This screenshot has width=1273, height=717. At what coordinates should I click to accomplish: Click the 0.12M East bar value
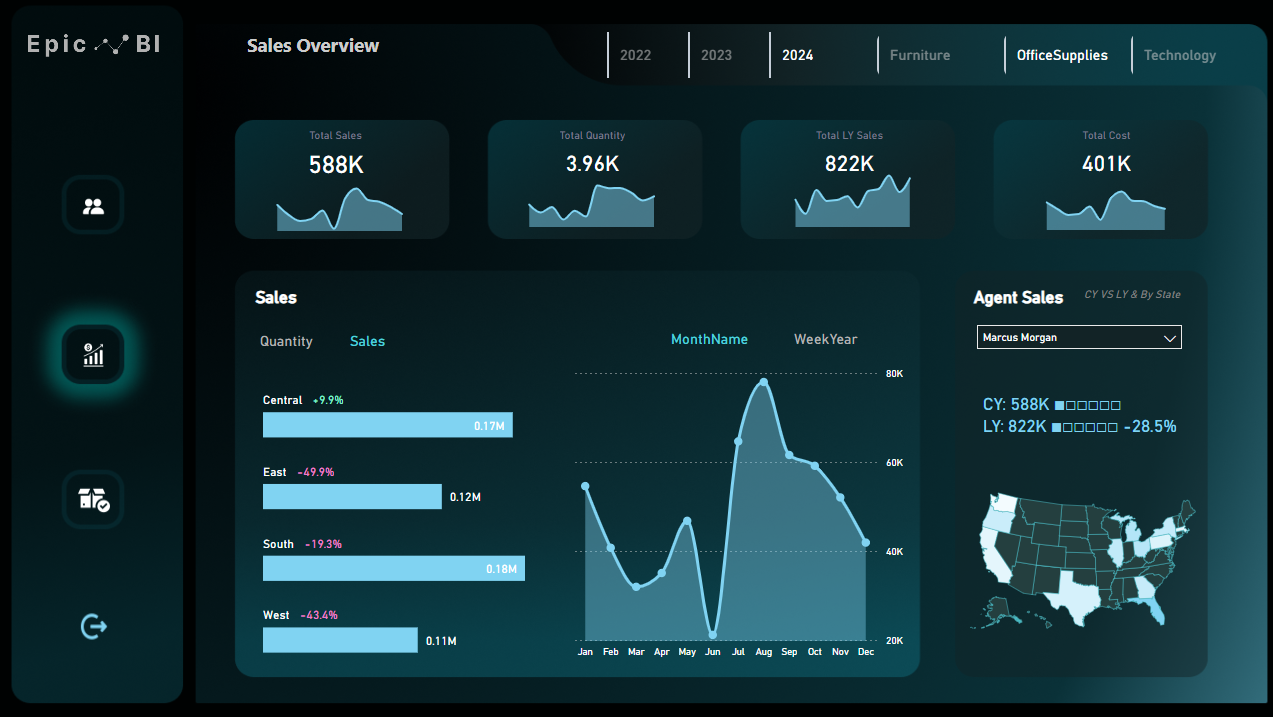coord(465,497)
